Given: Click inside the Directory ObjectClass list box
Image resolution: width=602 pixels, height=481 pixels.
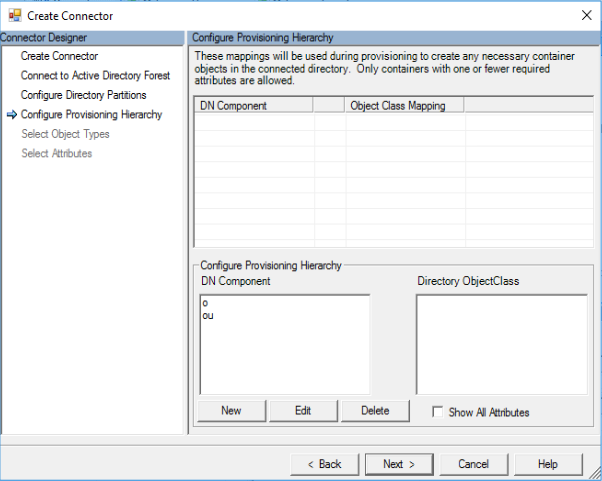Looking at the screenshot, I should click(501, 343).
